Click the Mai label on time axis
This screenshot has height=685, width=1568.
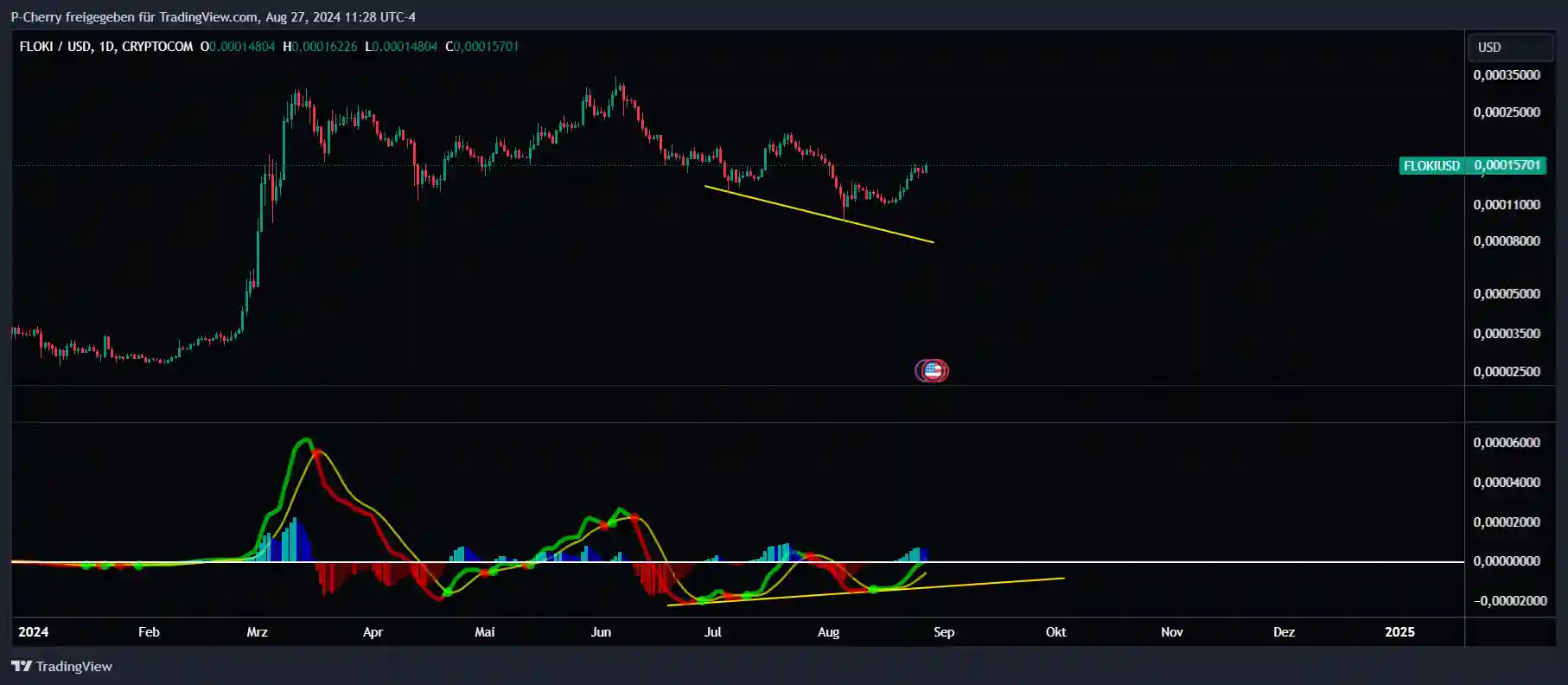(485, 632)
